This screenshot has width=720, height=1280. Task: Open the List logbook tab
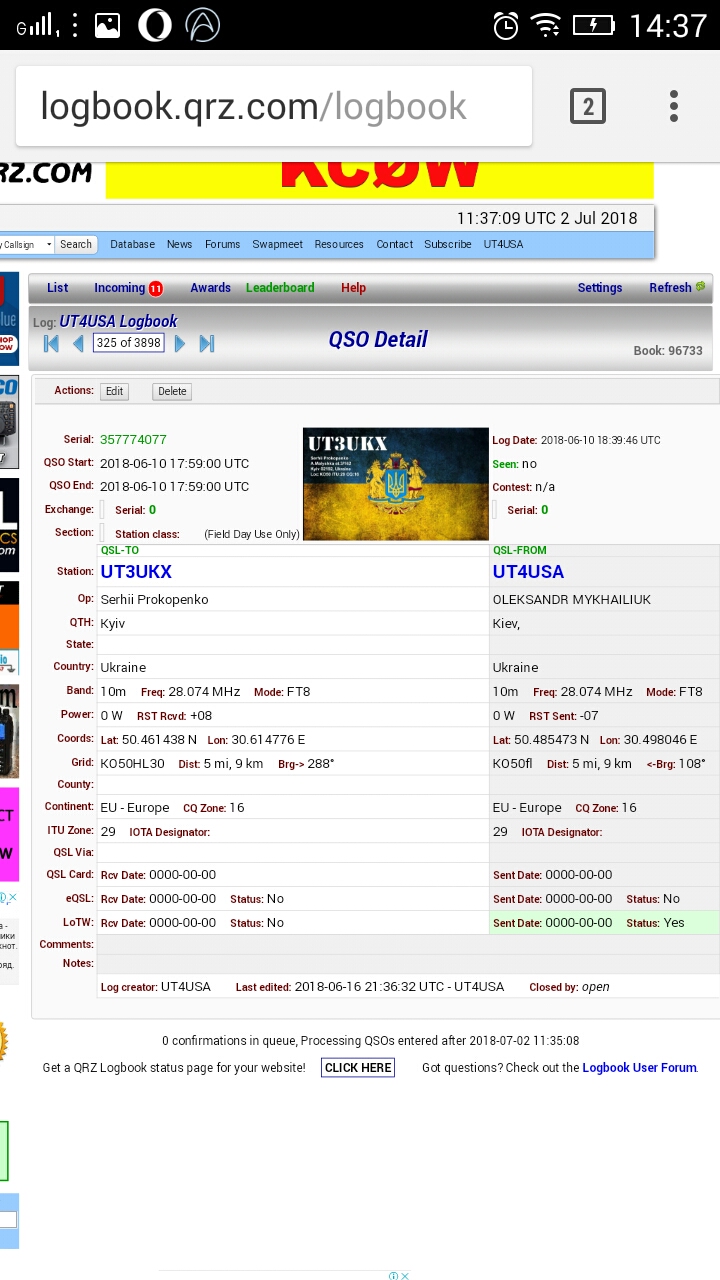(58, 288)
